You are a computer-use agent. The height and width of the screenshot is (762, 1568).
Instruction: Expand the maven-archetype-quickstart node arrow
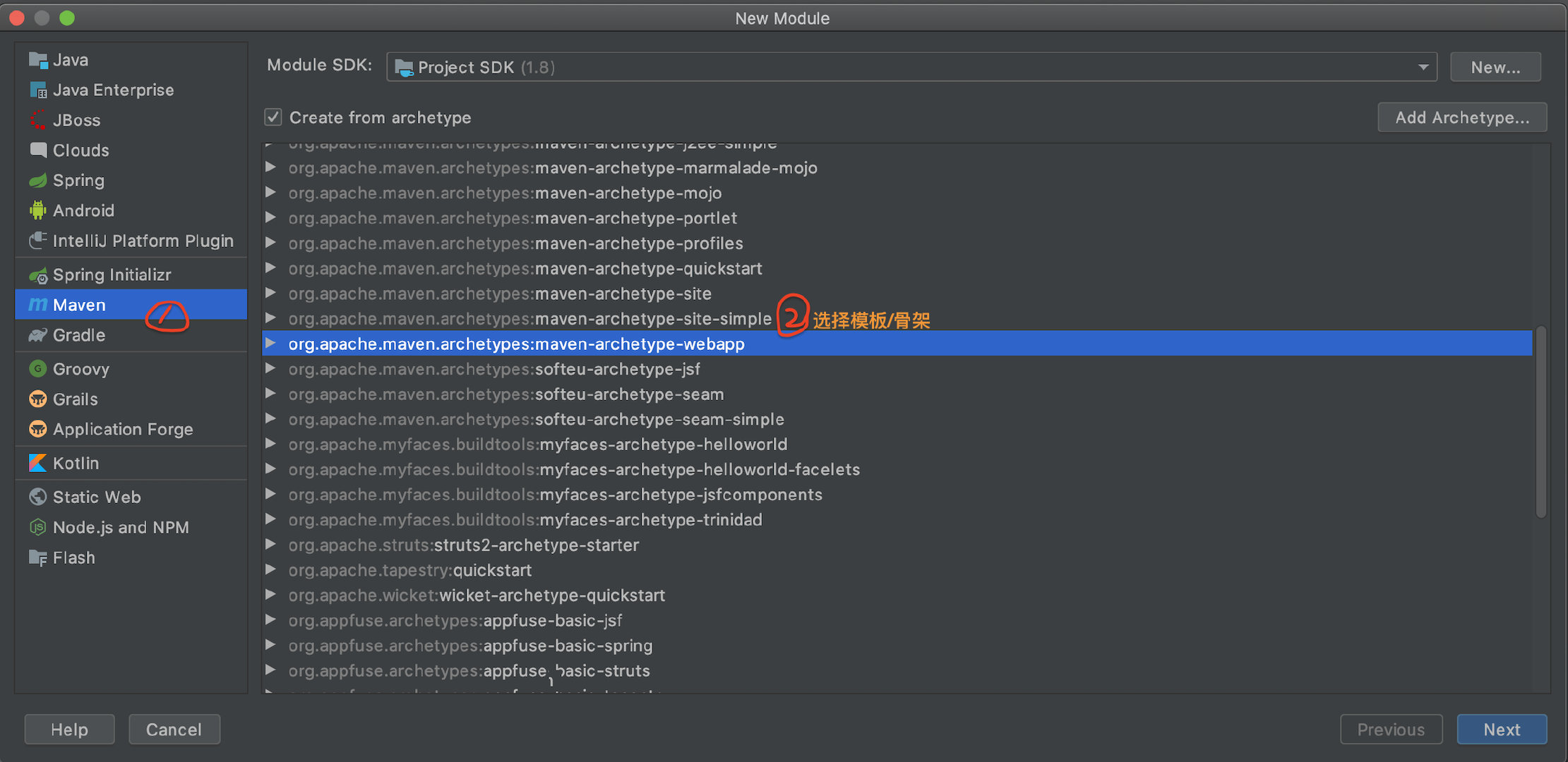click(x=270, y=268)
